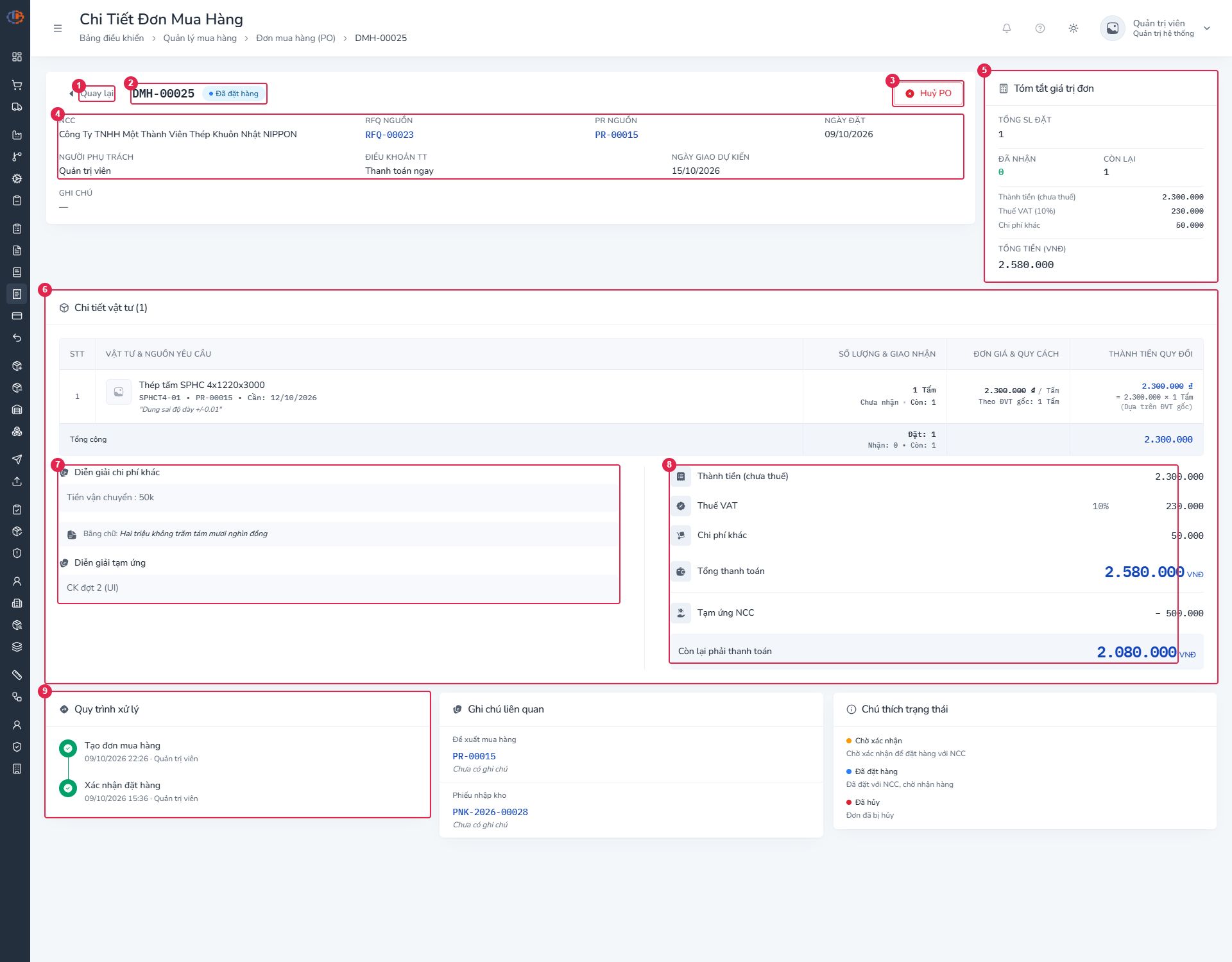The image size is (1232, 962).
Task: Click the Quay lại back button
Action: click(92, 94)
